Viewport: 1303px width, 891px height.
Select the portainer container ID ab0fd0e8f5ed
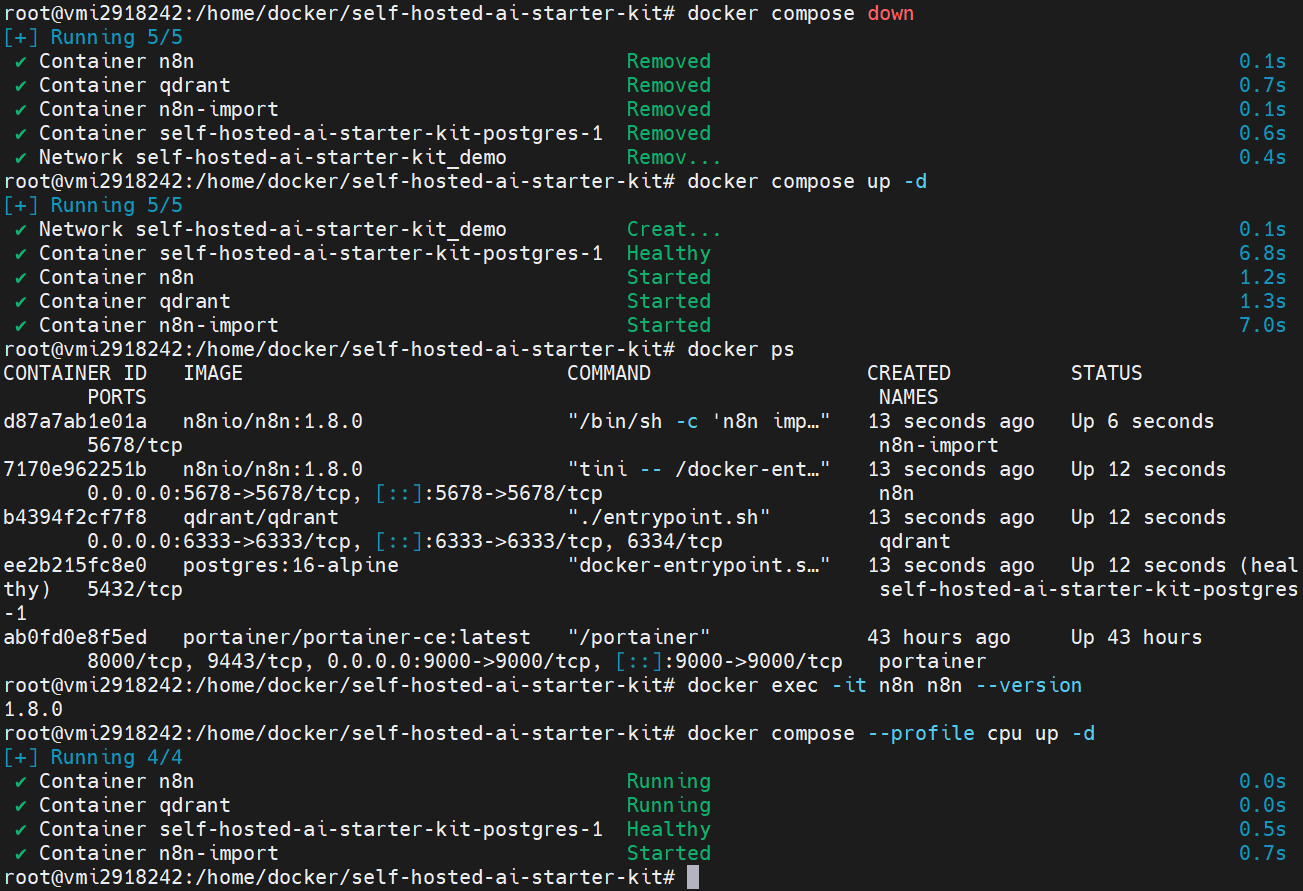pos(75,637)
